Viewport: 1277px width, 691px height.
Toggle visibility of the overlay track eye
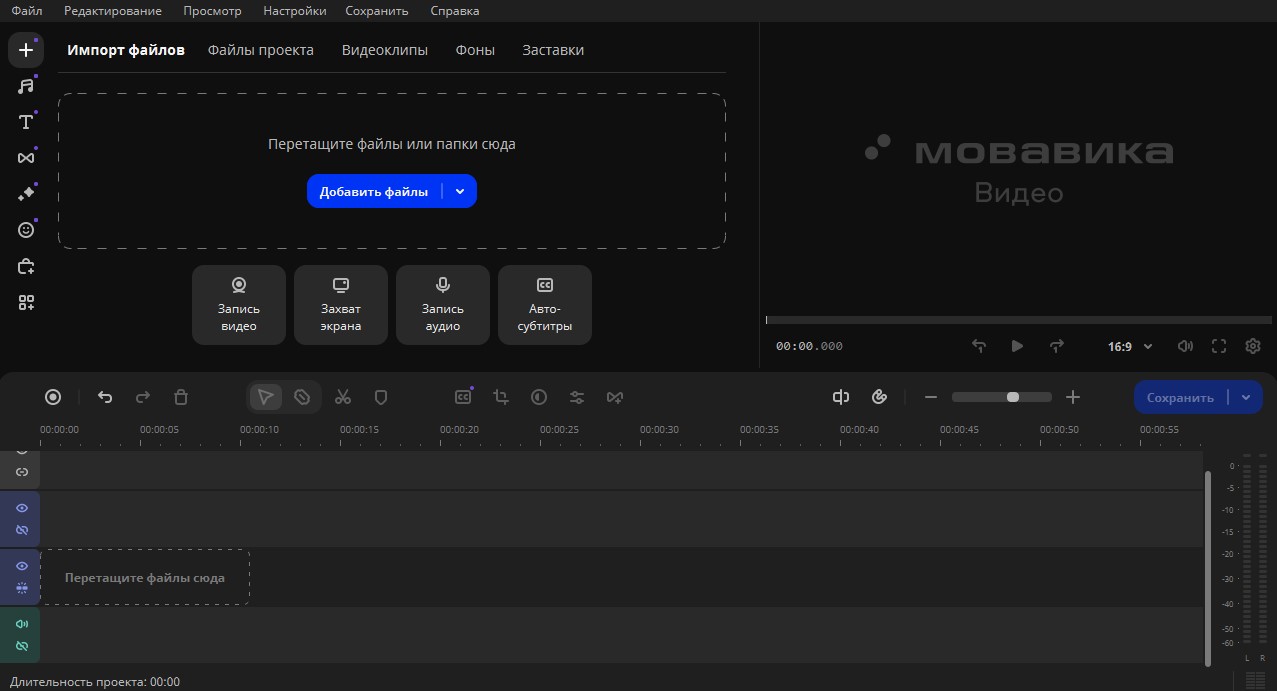coord(22,508)
